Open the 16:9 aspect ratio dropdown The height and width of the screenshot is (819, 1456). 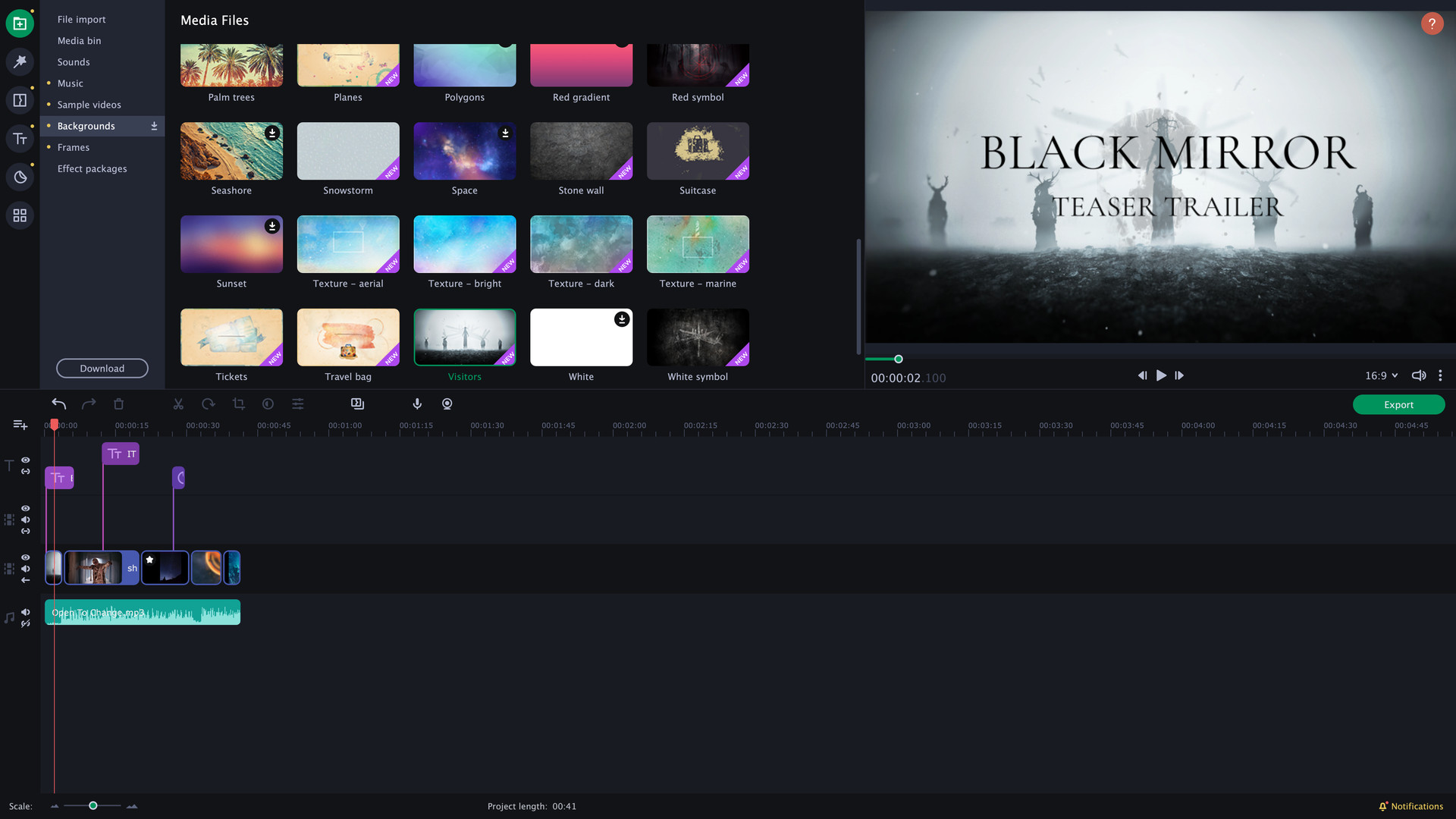[1380, 375]
